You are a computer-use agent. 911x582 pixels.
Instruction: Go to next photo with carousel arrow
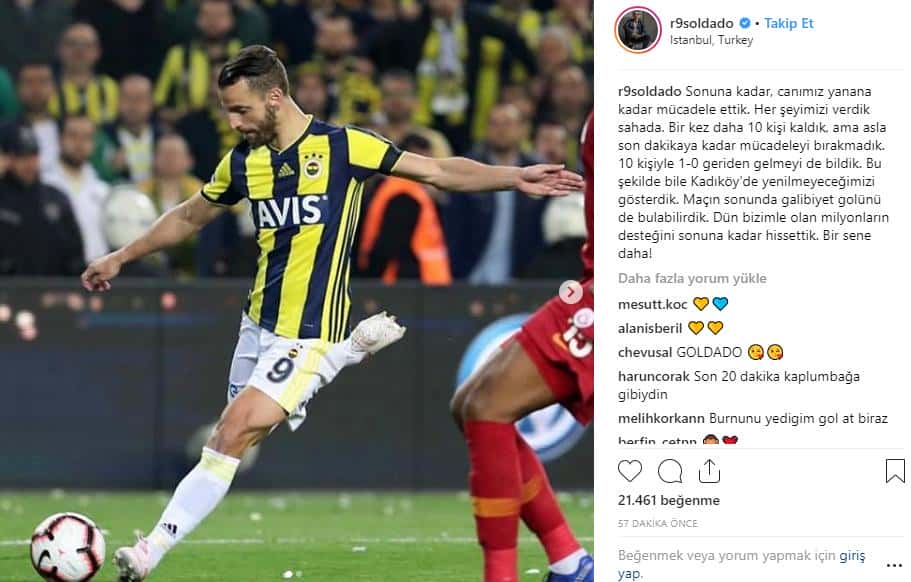point(571,292)
